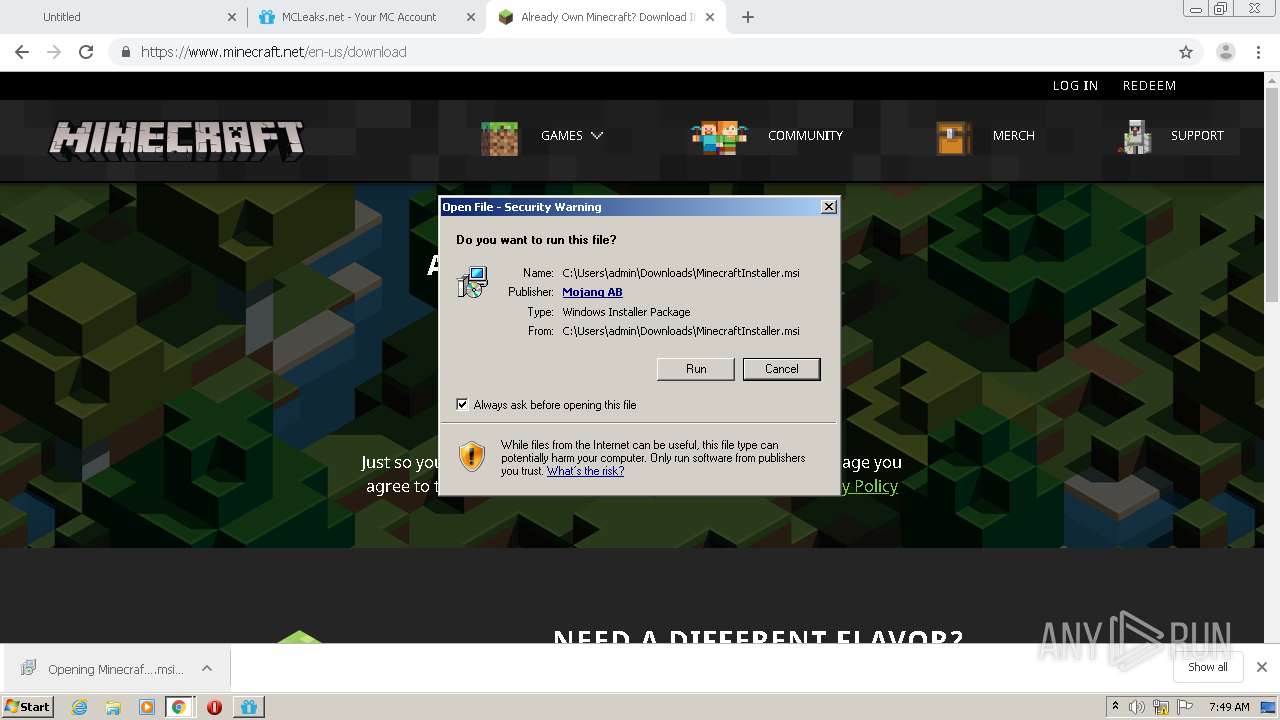Close the MCLeaks.net tab
Image resolution: width=1280 pixels, height=720 pixels.
point(471,17)
